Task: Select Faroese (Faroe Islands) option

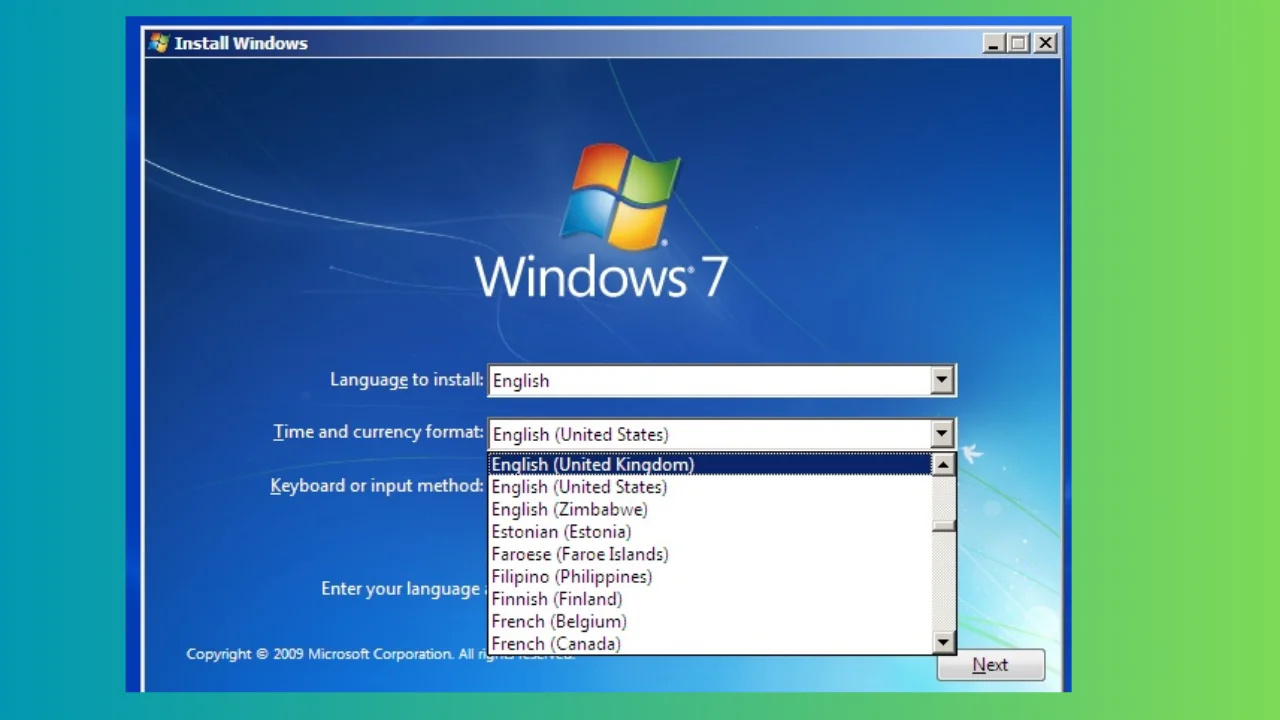Action: (x=710, y=554)
